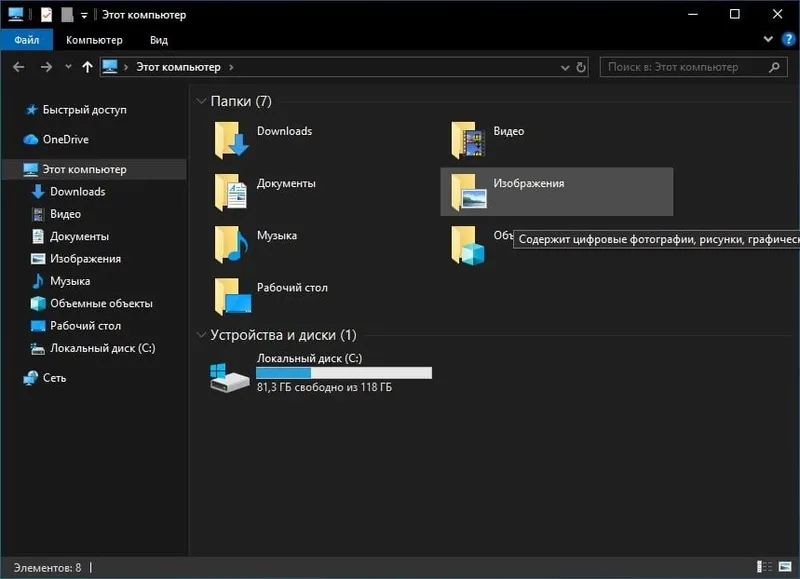The image size is (800, 579).
Task: Select the Downloads folder icon in main pane
Action: pos(231,140)
